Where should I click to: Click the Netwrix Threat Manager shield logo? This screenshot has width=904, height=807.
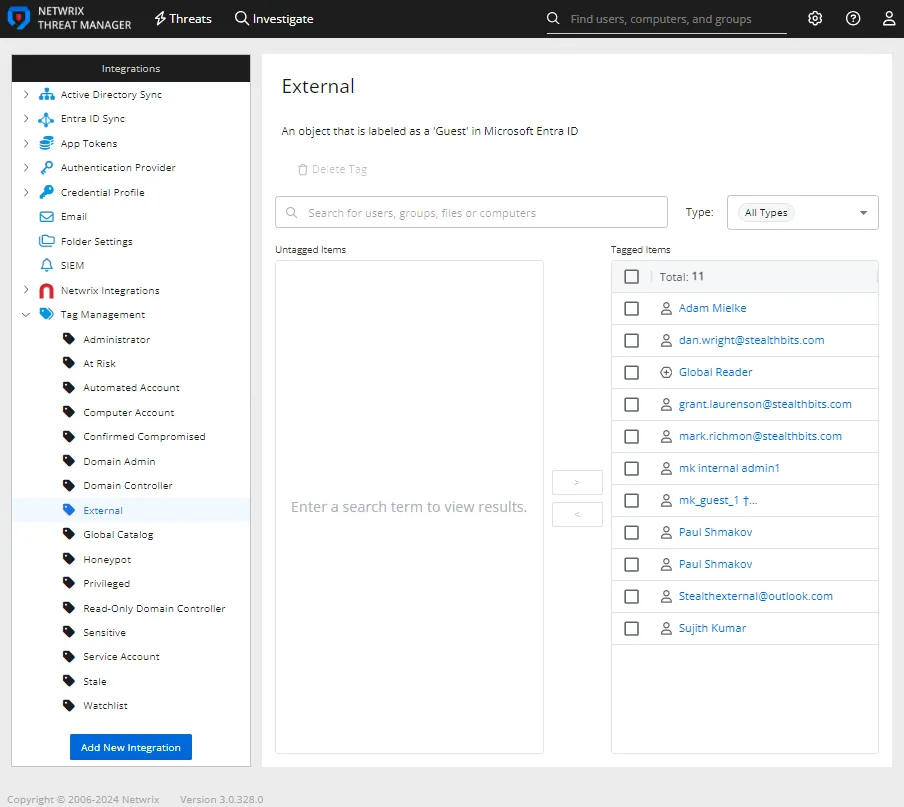[18, 18]
